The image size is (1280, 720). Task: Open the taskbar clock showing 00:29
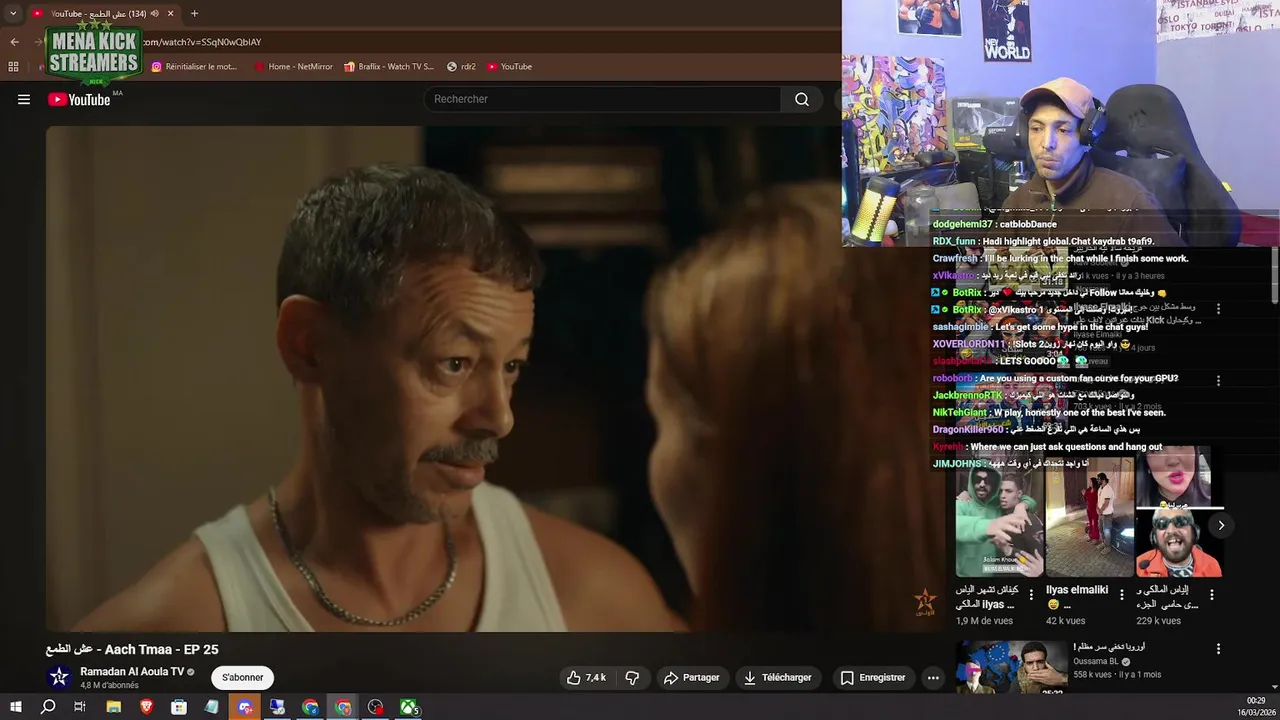(1256, 706)
